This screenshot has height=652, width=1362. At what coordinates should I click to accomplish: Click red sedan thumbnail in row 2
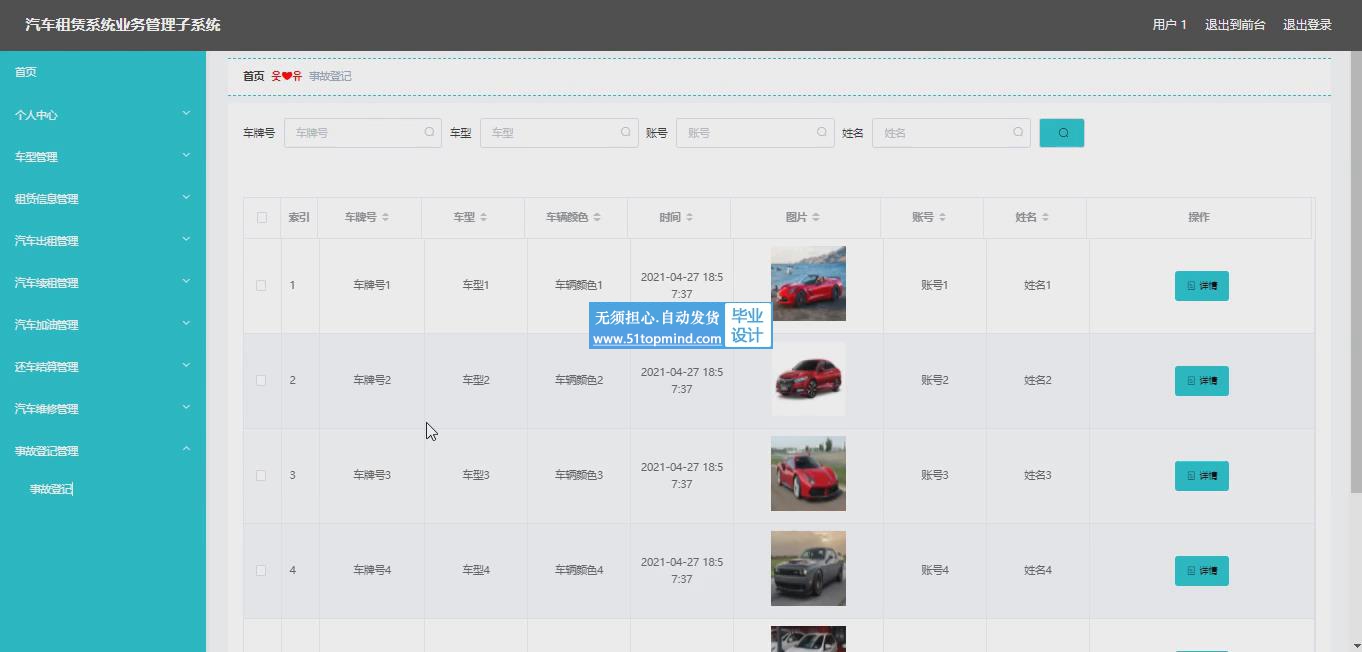click(808, 378)
